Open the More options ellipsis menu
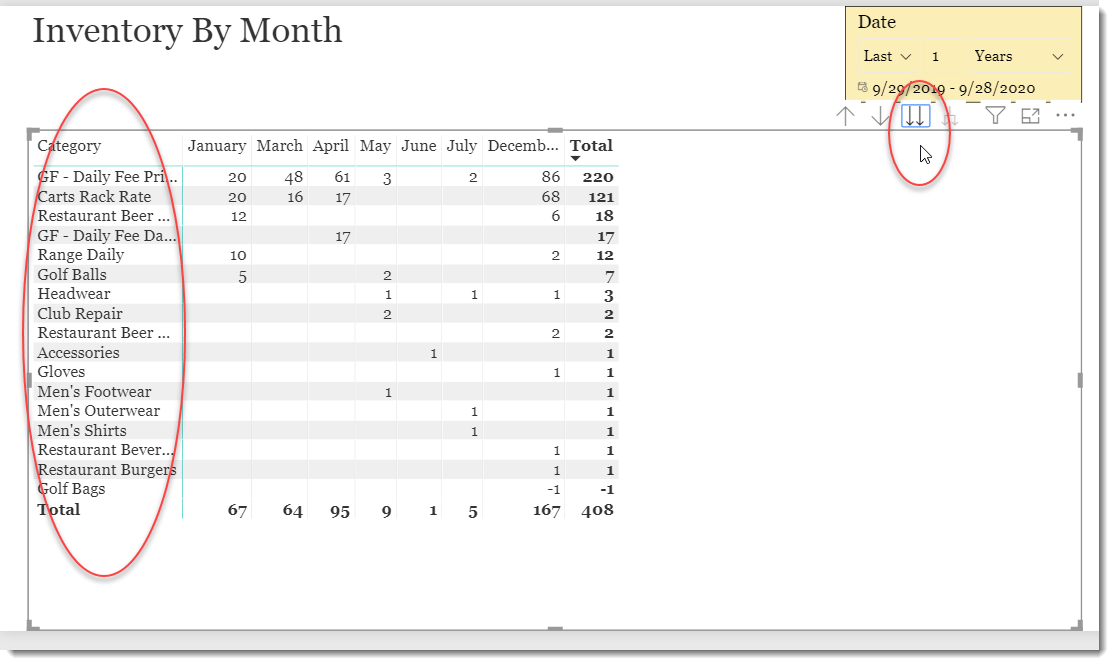This screenshot has width=1114, height=665. (x=1065, y=116)
